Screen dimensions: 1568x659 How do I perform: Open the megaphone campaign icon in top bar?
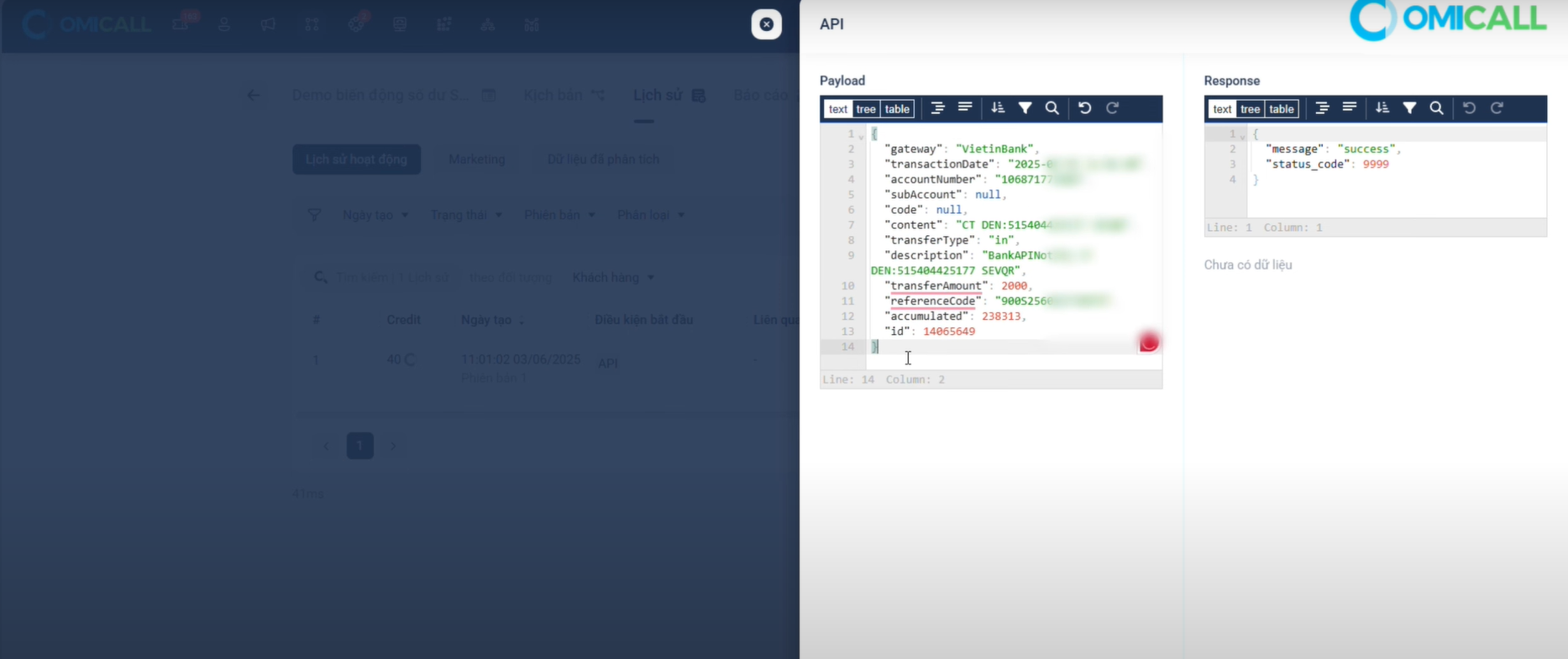268,24
